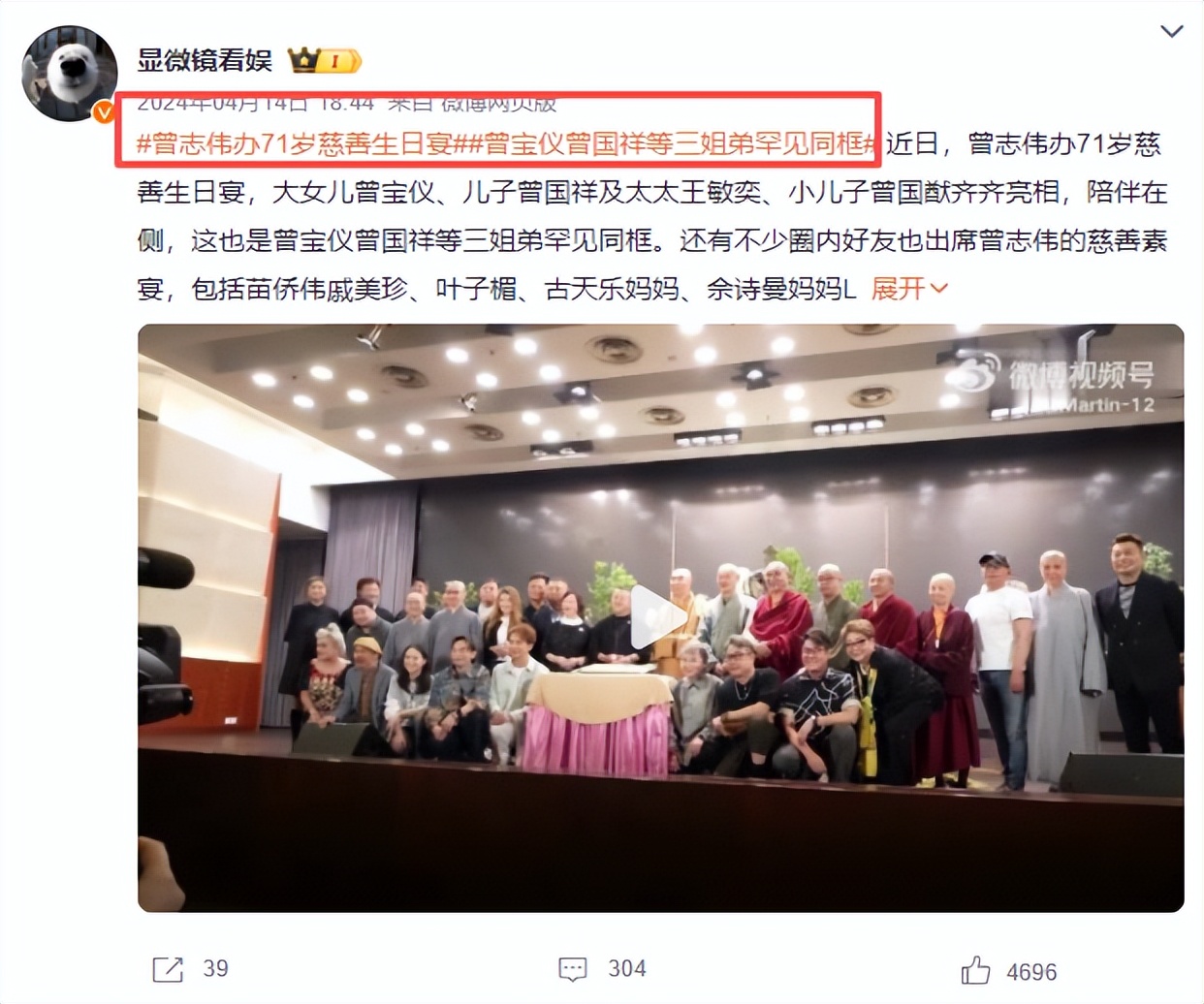
Task: Click the 来自 微博网页版 source text
Action: tap(471, 102)
